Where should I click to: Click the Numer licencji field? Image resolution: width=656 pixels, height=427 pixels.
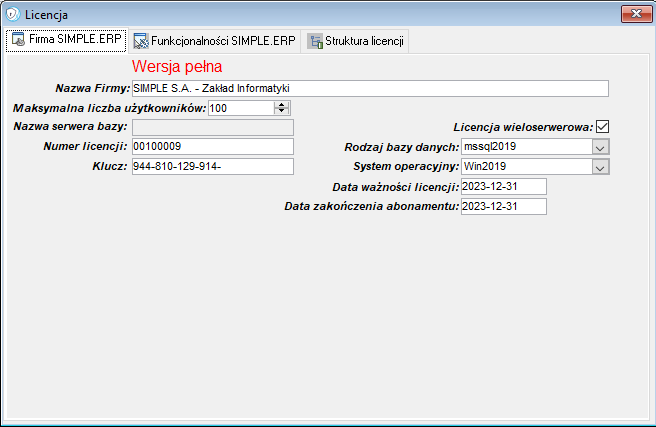coord(213,147)
